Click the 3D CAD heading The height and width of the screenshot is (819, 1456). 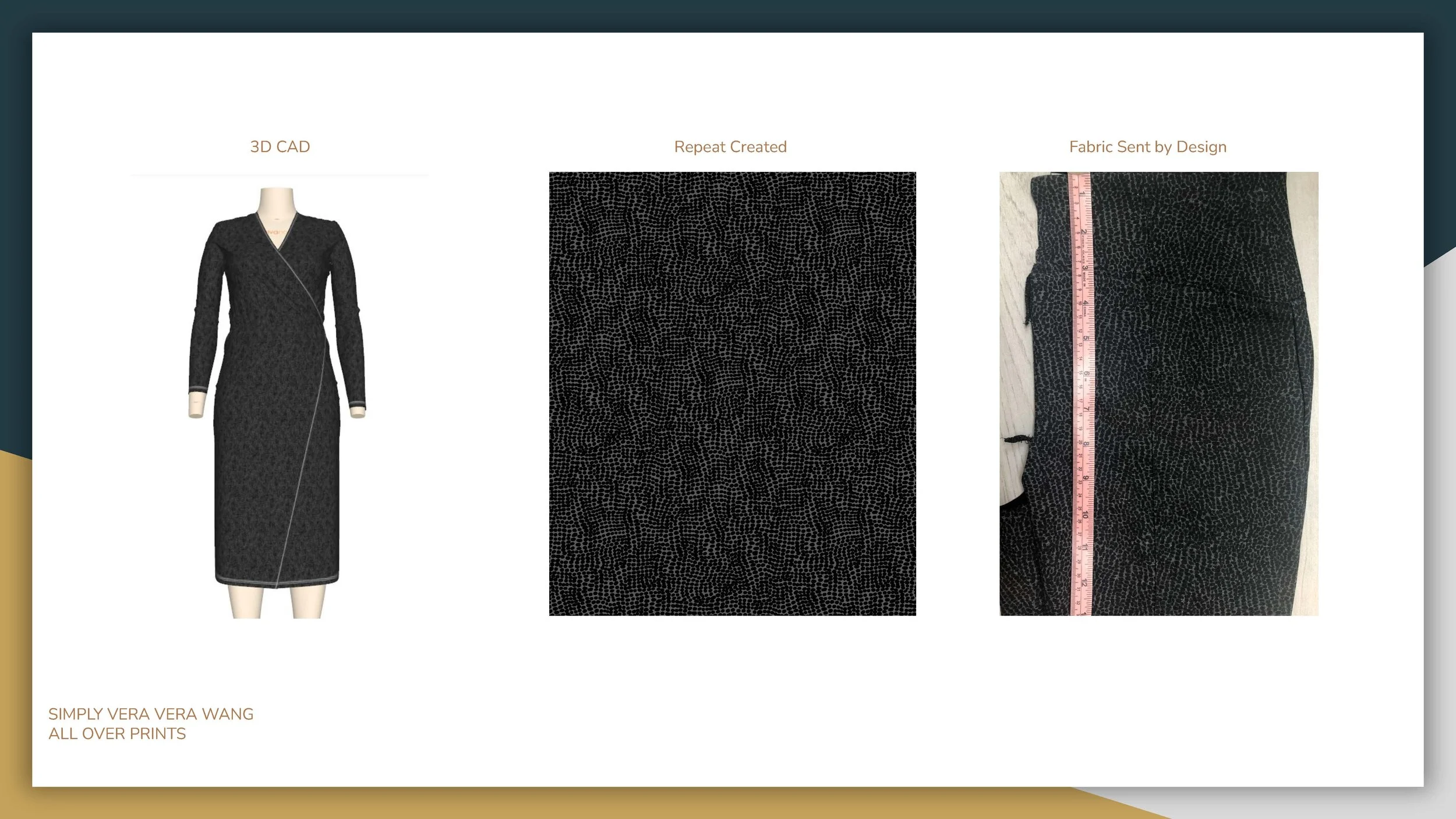click(x=280, y=147)
